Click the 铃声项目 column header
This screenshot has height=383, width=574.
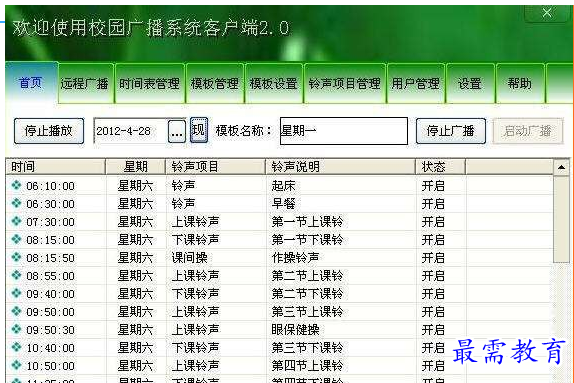point(215,167)
